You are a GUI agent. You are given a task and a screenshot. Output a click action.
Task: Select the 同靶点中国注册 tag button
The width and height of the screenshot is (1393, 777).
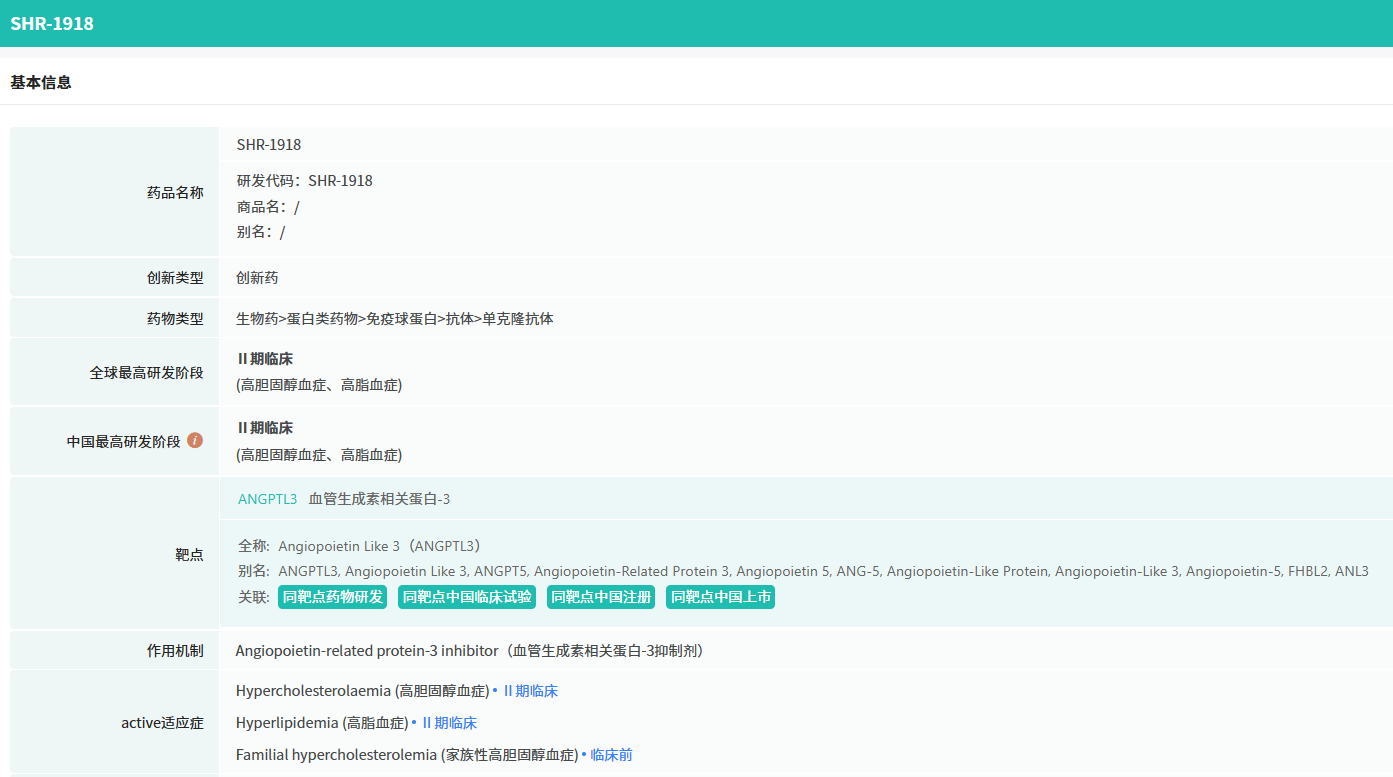[600, 597]
